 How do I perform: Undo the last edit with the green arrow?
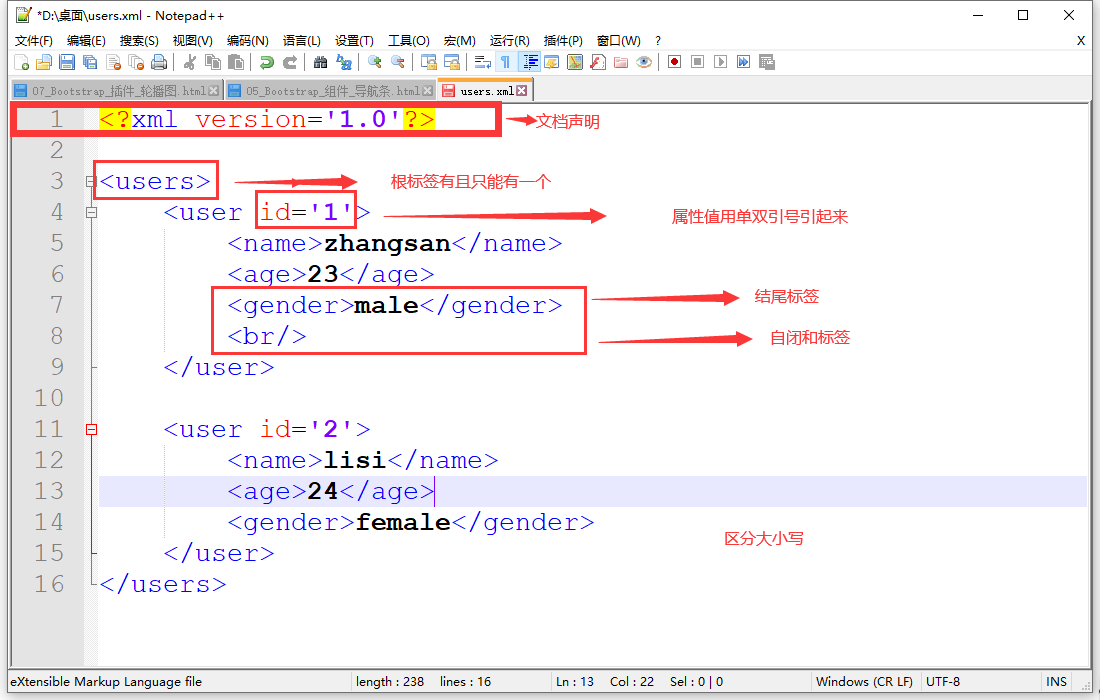[x=266, y=62]
